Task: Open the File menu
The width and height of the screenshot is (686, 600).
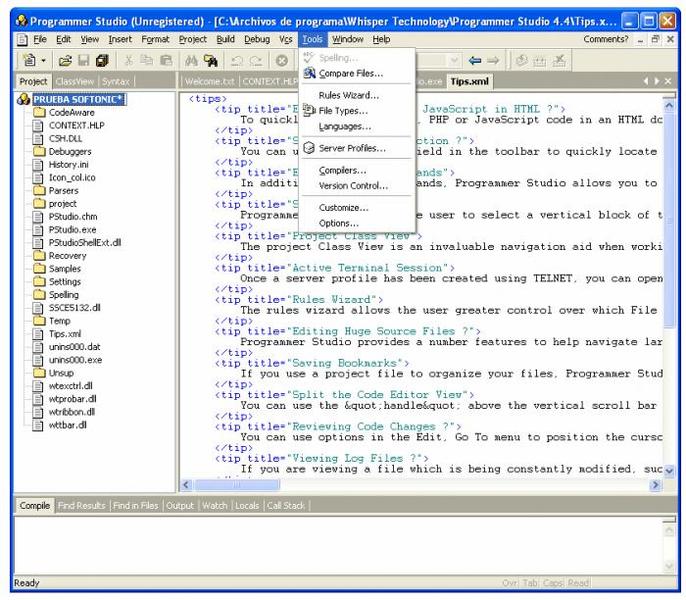Action: [40, 39]
